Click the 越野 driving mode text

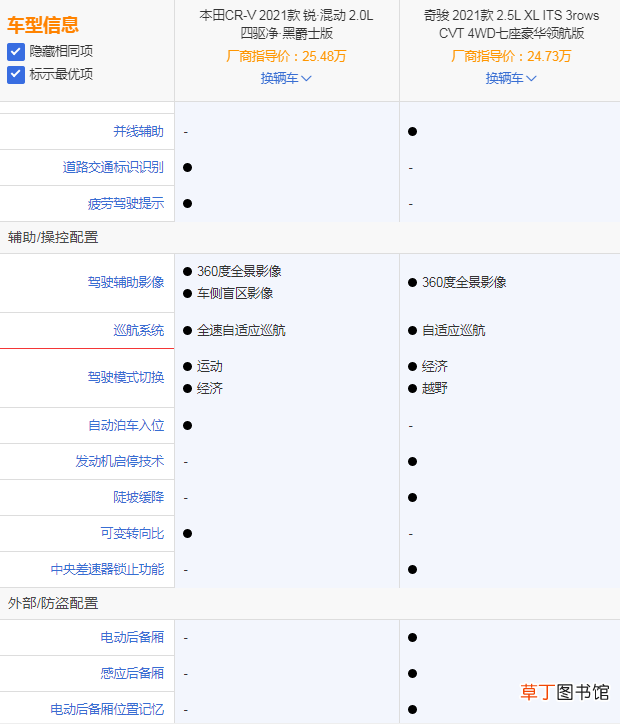(435, 389)
